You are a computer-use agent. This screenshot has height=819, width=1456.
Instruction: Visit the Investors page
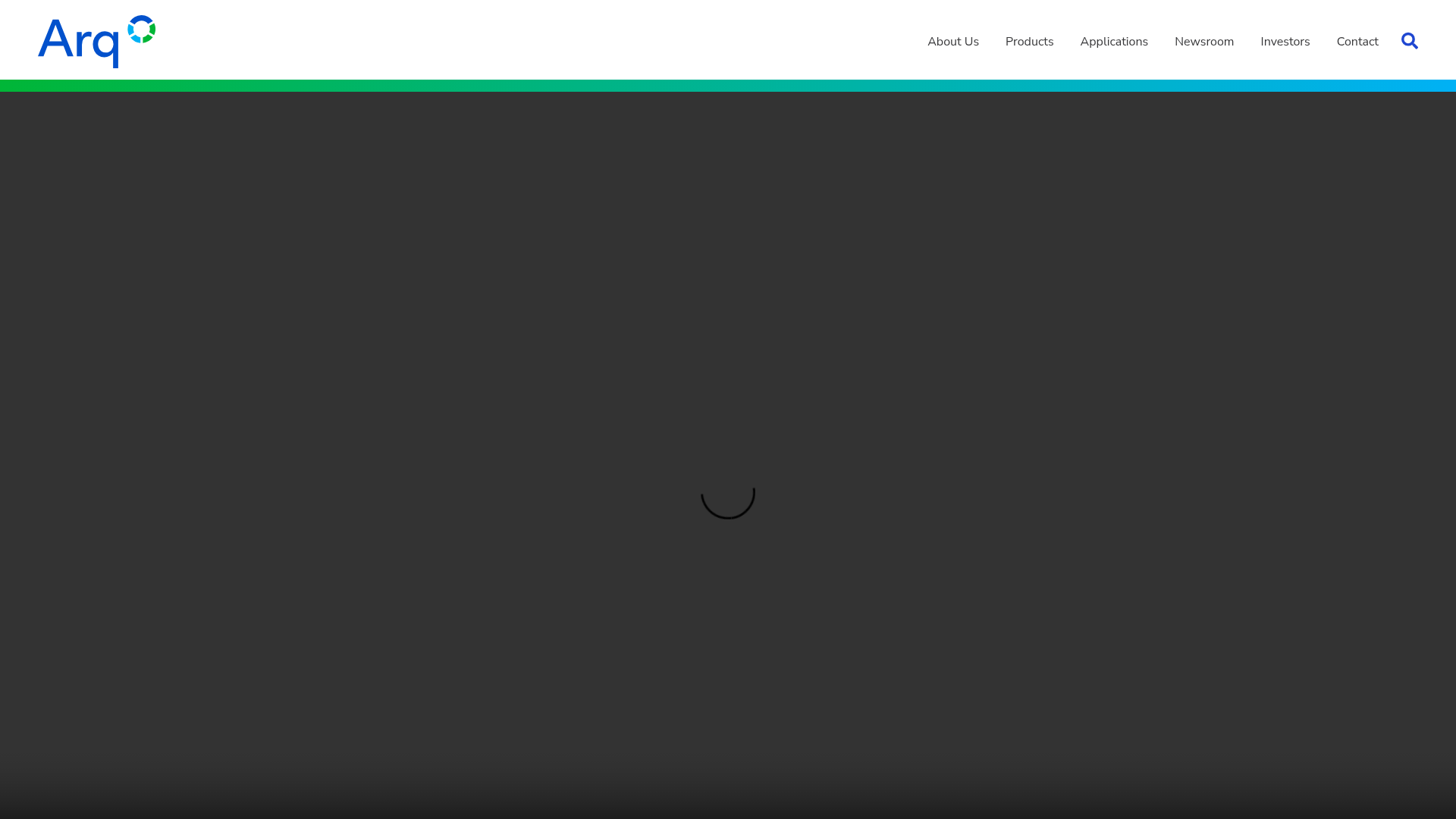(1285, 42)
